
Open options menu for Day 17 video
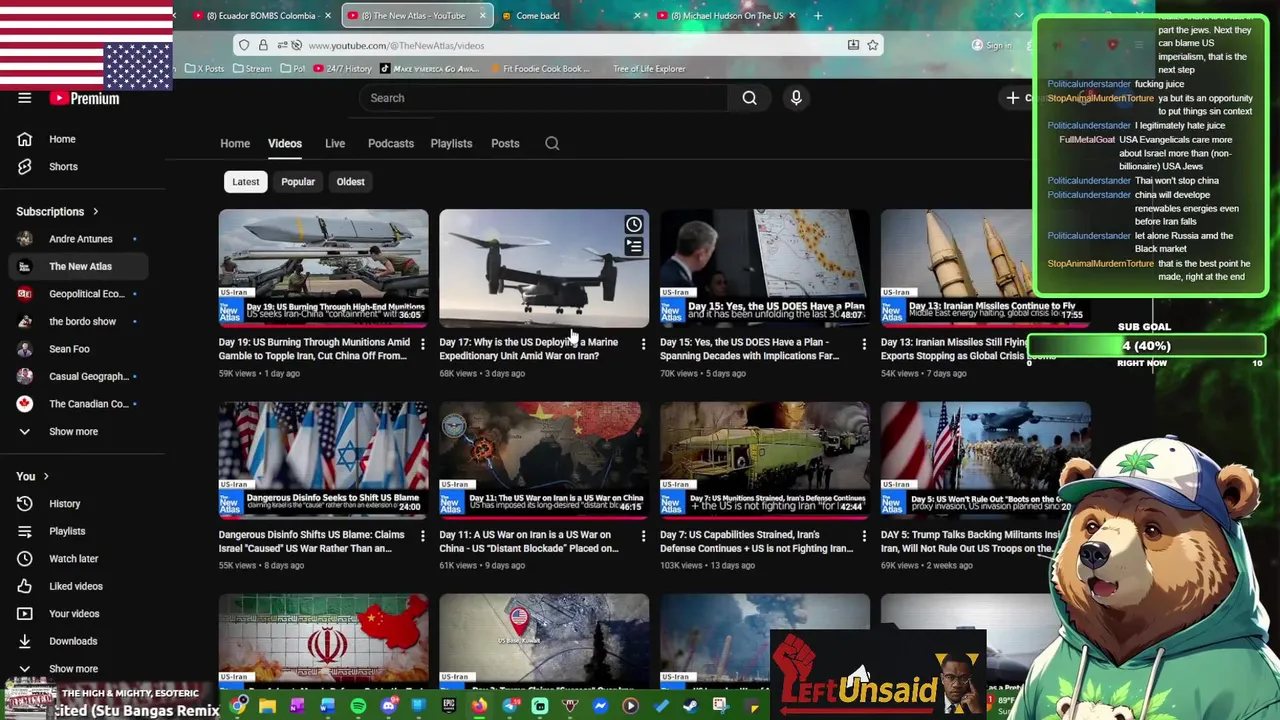(x=643, y=344)
